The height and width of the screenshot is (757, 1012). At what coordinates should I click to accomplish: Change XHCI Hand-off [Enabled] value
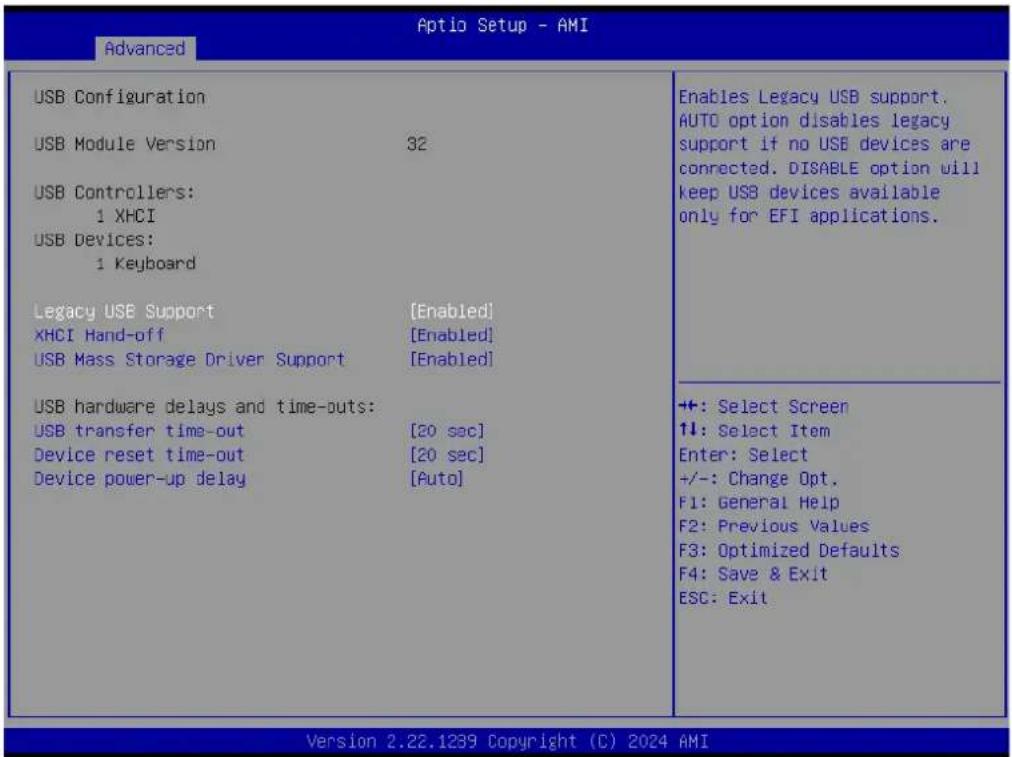pos(451,335)
